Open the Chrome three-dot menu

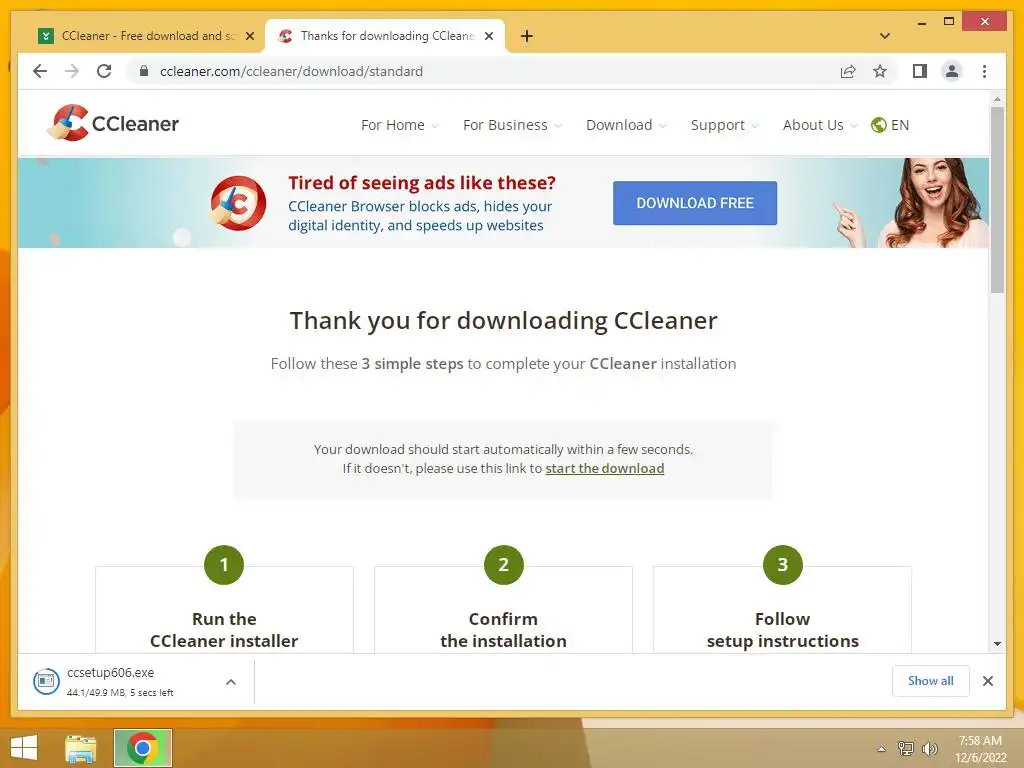[x=984, y=71]
